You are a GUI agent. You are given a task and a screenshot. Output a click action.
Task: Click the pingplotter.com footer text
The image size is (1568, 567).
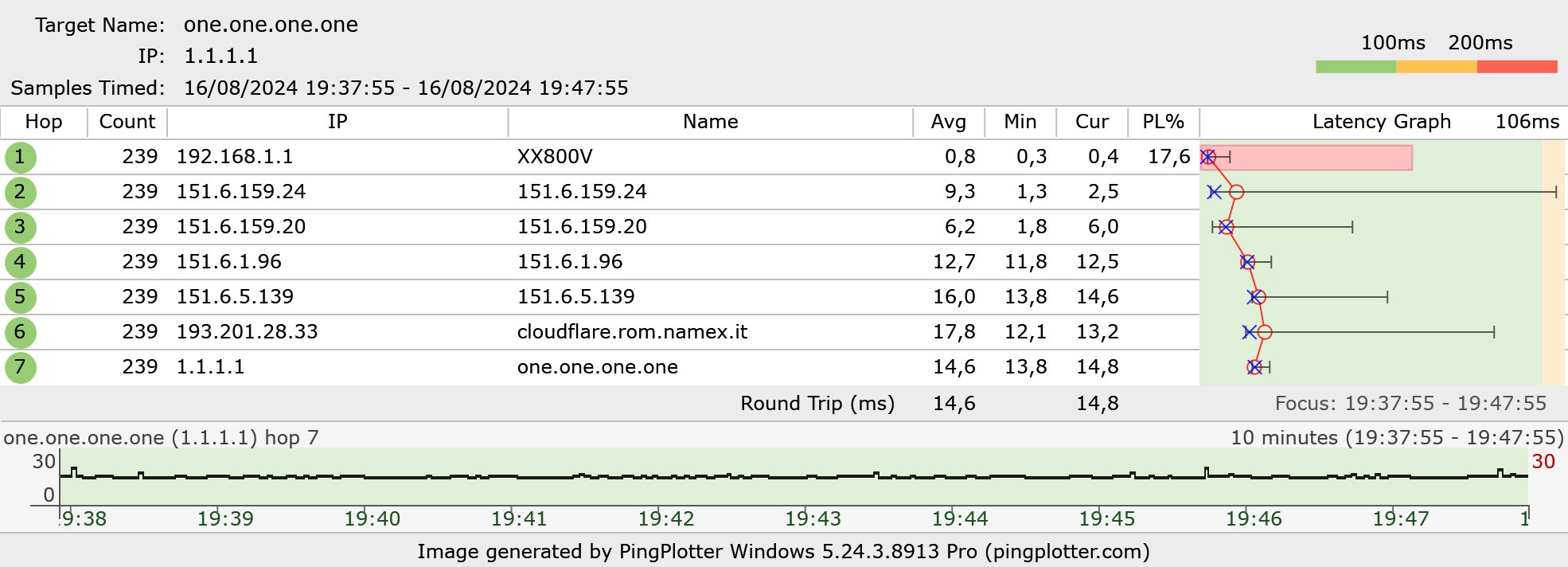pos(1067,552)
